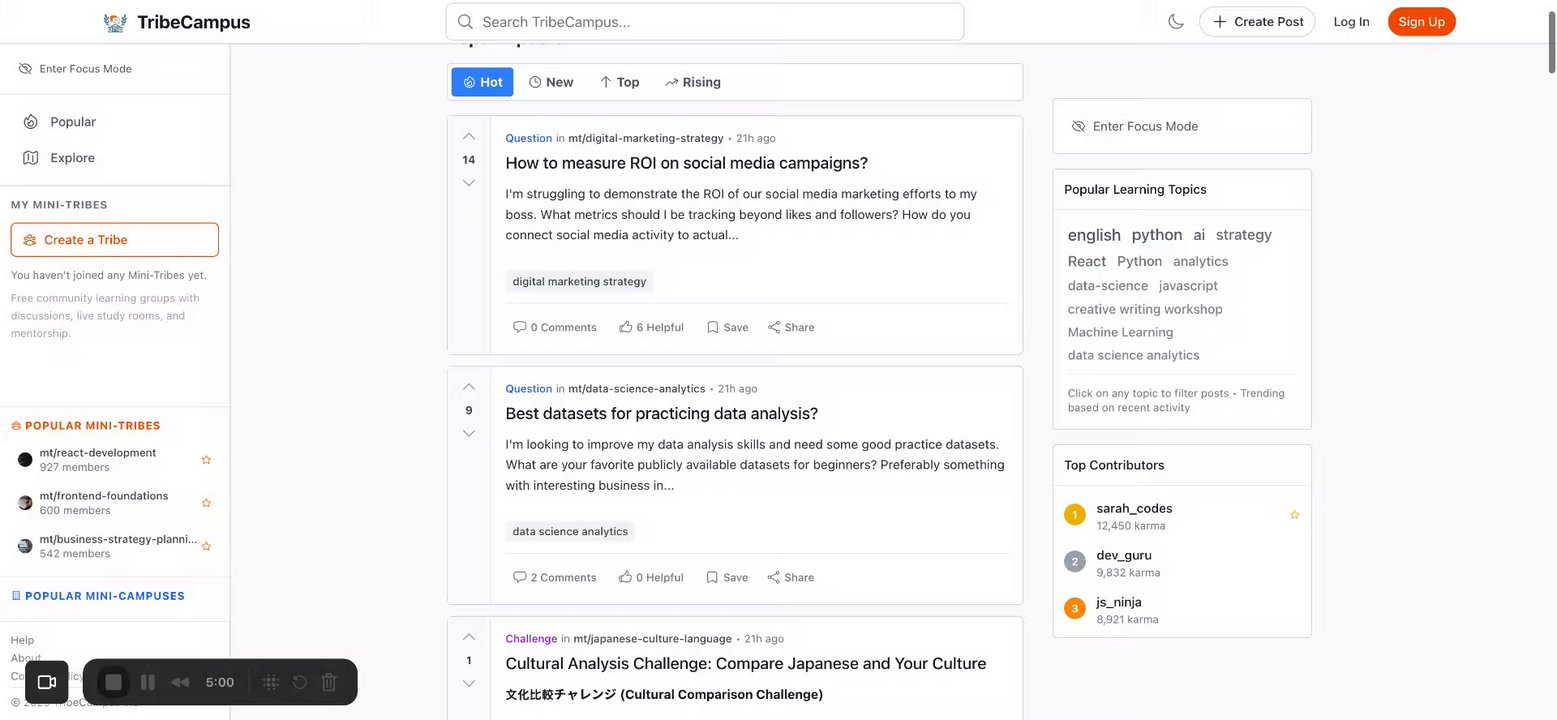1557x720 pixels.
Task: Open comments on the ROI post
Action: point(554,327)
